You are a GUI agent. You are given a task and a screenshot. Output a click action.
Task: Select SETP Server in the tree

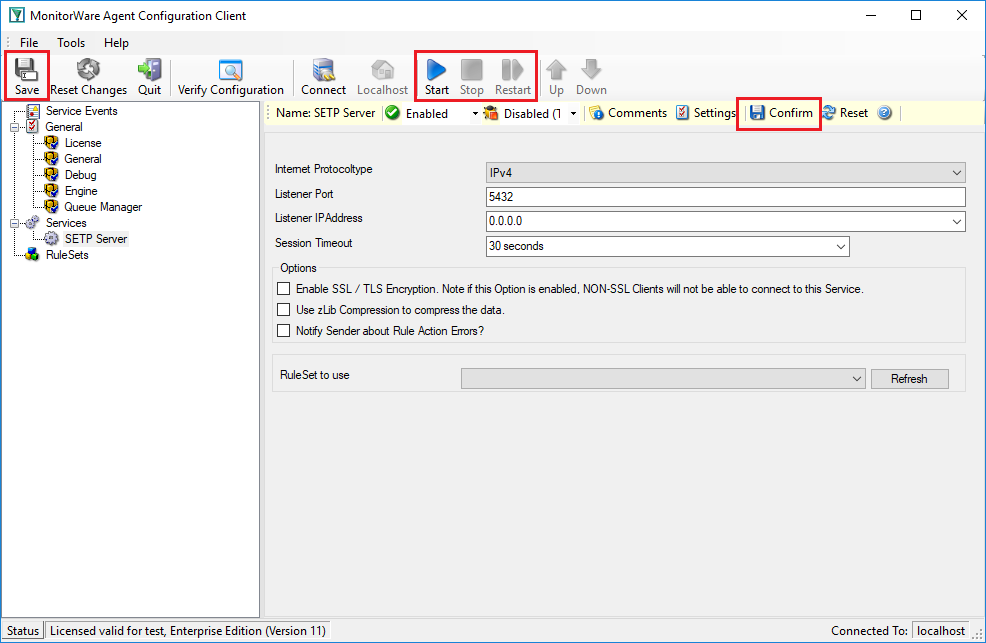pos(96,239)
